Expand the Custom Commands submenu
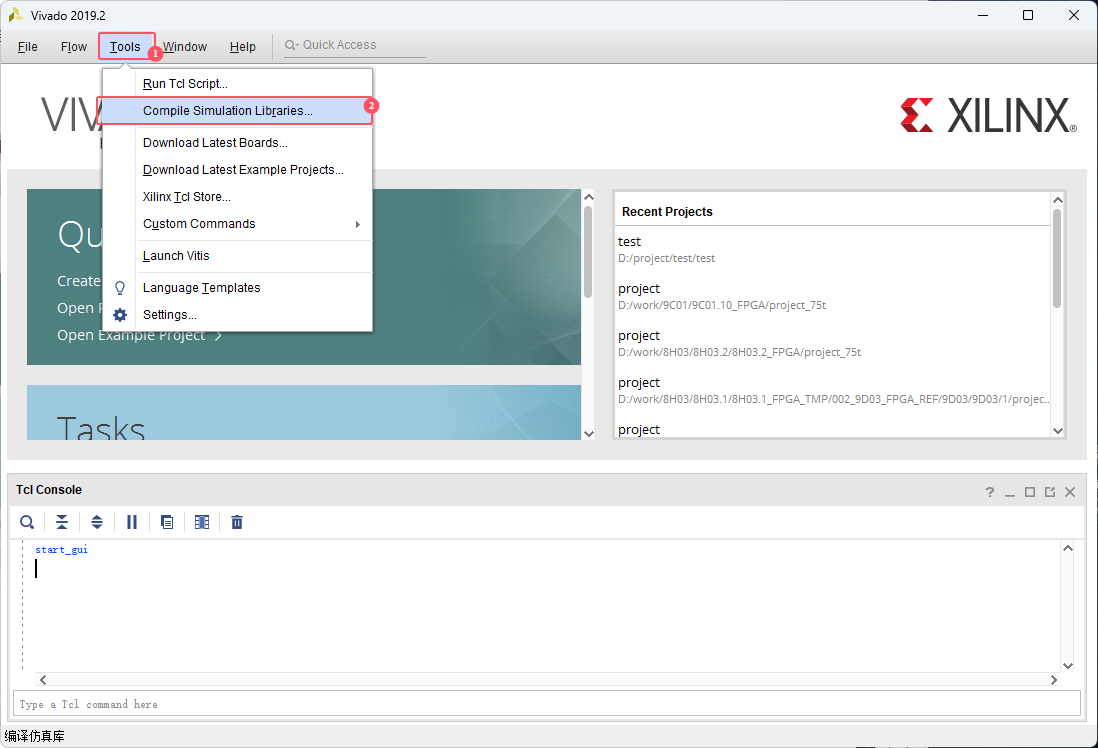This screenshot has width=1098, height=748. coord(237,224)
